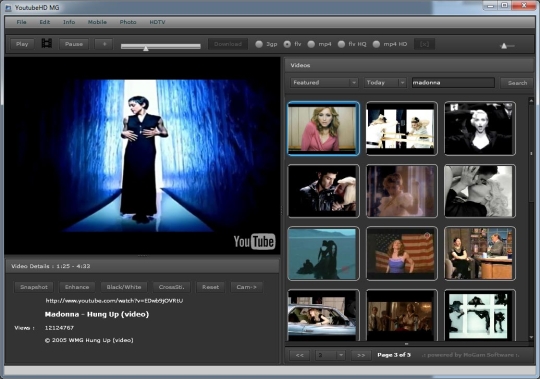The image size is (540, 379).
Task: Click the volume slider at the toolbar's right end
Action: 507,45
